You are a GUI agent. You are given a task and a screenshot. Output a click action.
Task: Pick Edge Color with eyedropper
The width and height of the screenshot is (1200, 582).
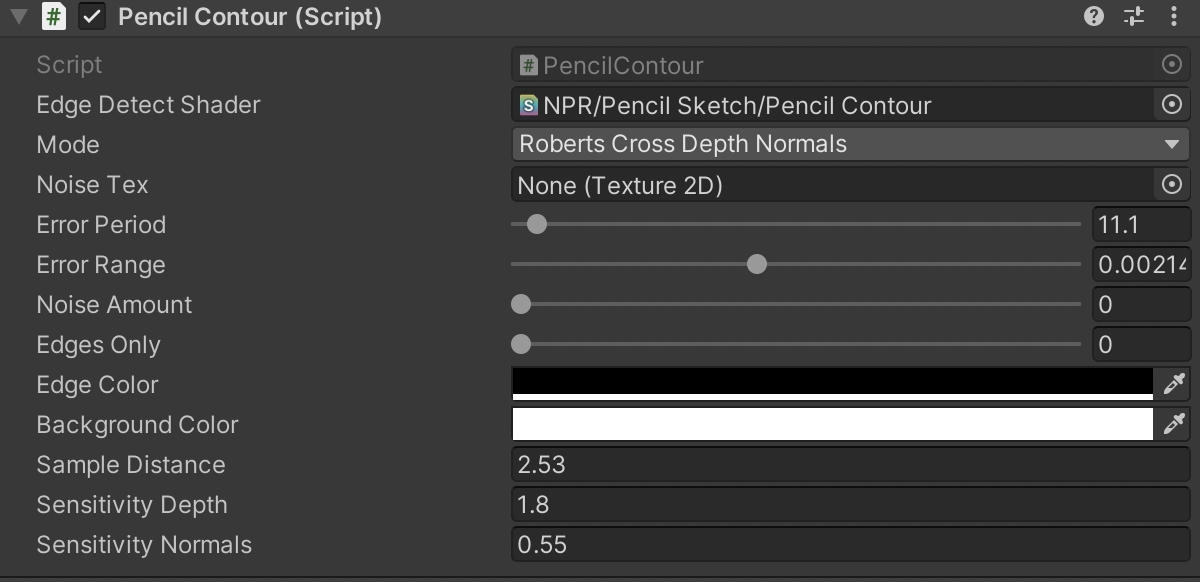(1173, 384)
